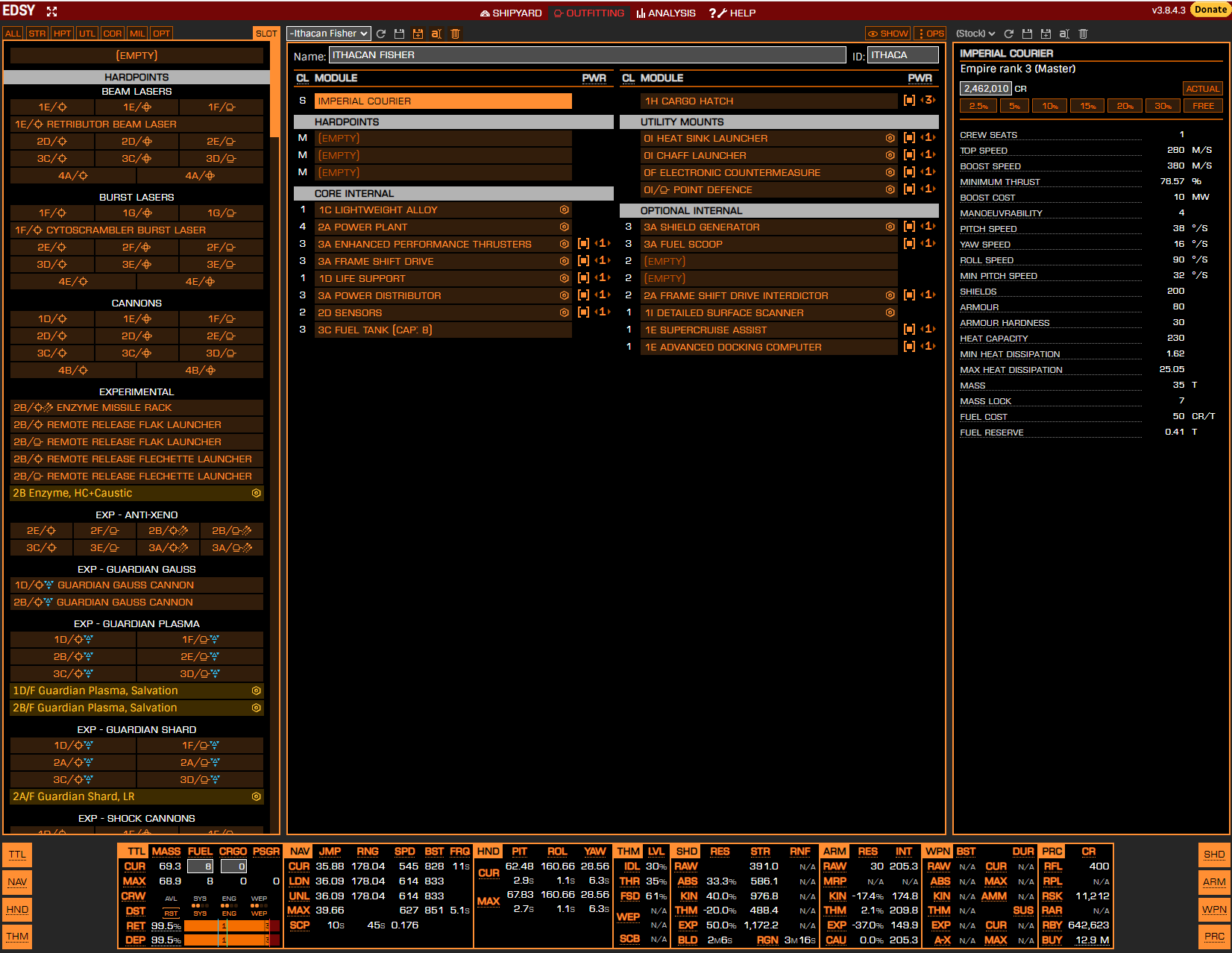Open engineering icon on 0I Heat Sink Launcher

pyautogui.click(x=890, y=139)
